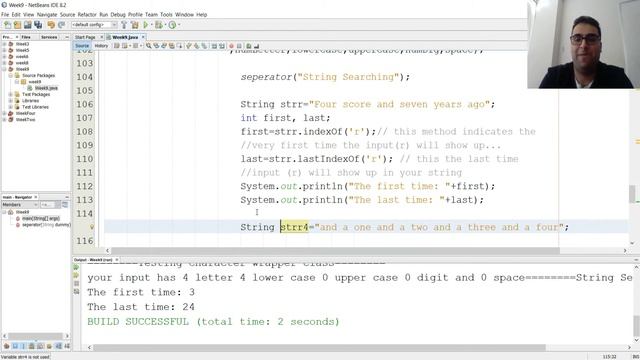Image resolution: width=640 pixels, height=360 pixels.
Task: Click the New File toolbar icon
Action: tap(7, 25)
